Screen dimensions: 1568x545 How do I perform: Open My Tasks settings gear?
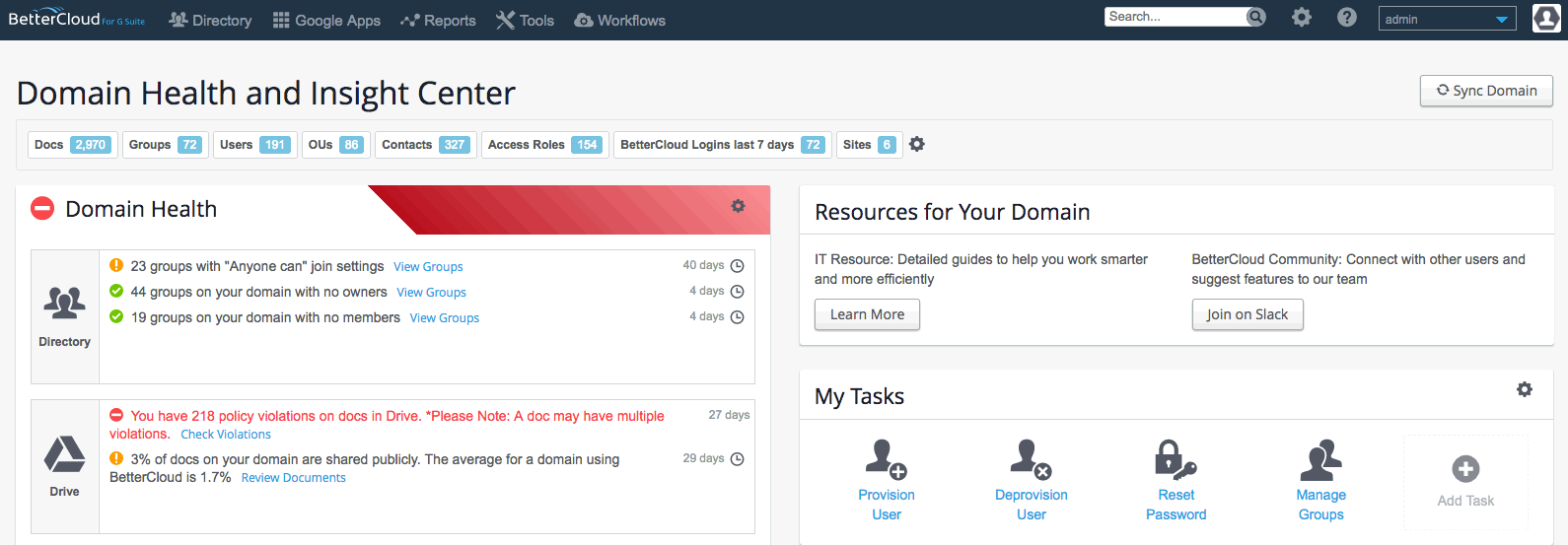click(x=1525, y=389)
